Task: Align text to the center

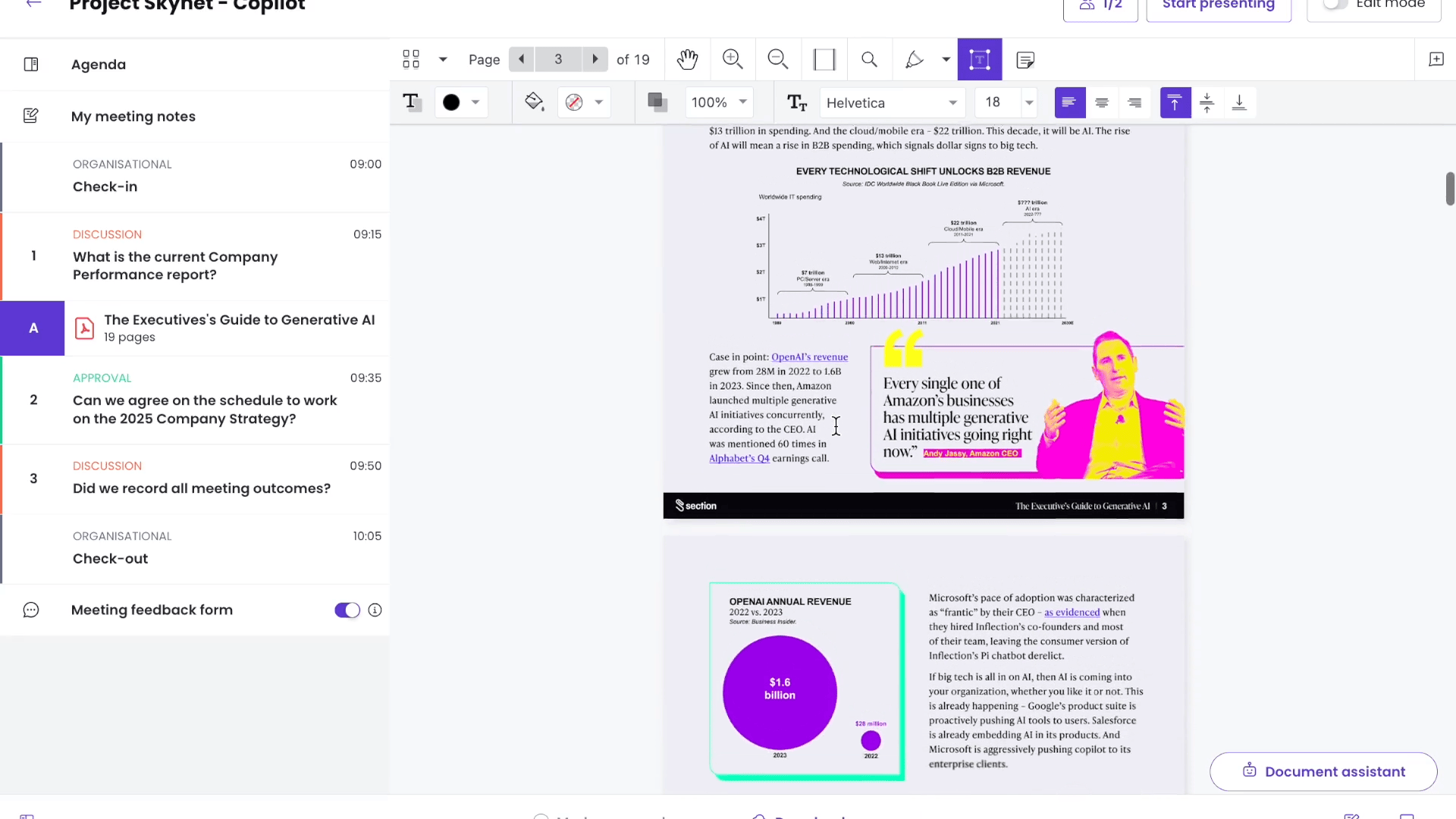Action: [1102, 102]
